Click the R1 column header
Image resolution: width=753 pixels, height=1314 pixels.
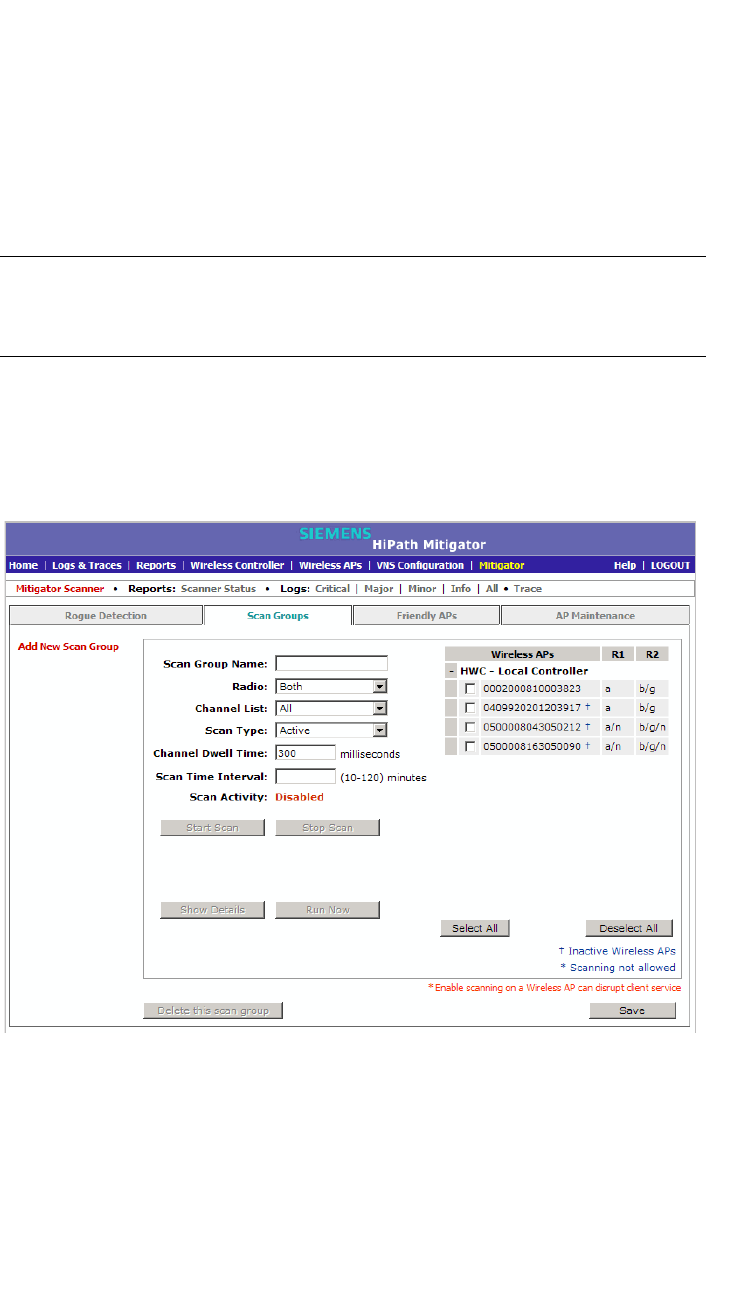click(x=618, y=654)
